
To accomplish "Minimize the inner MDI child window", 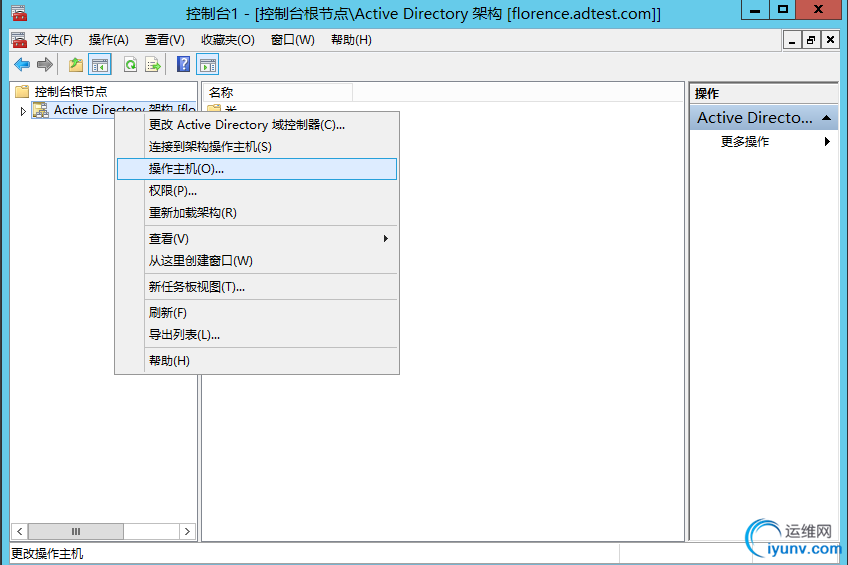I will click(792, 40).
